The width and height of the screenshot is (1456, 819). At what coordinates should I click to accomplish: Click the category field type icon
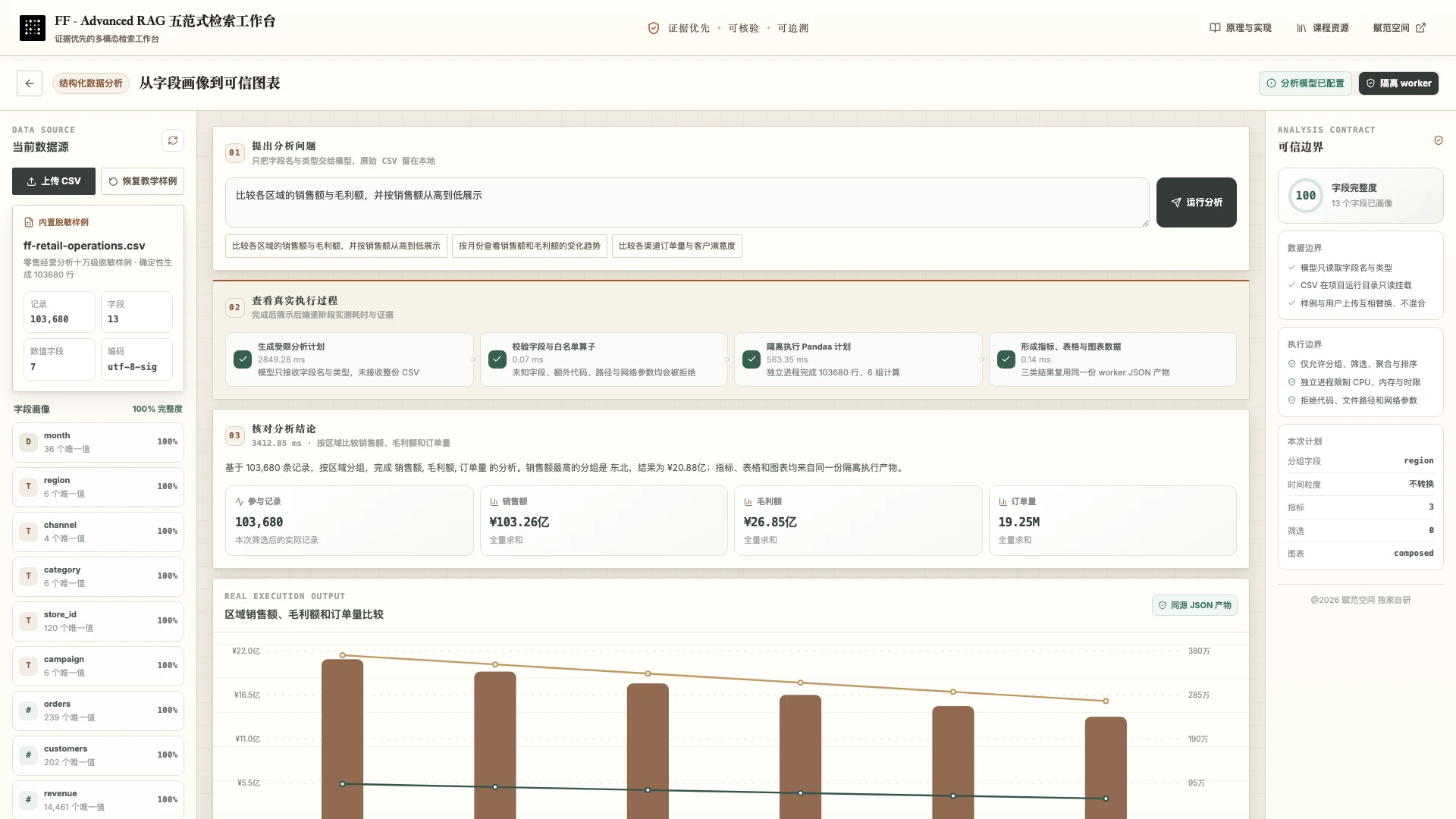29,576
